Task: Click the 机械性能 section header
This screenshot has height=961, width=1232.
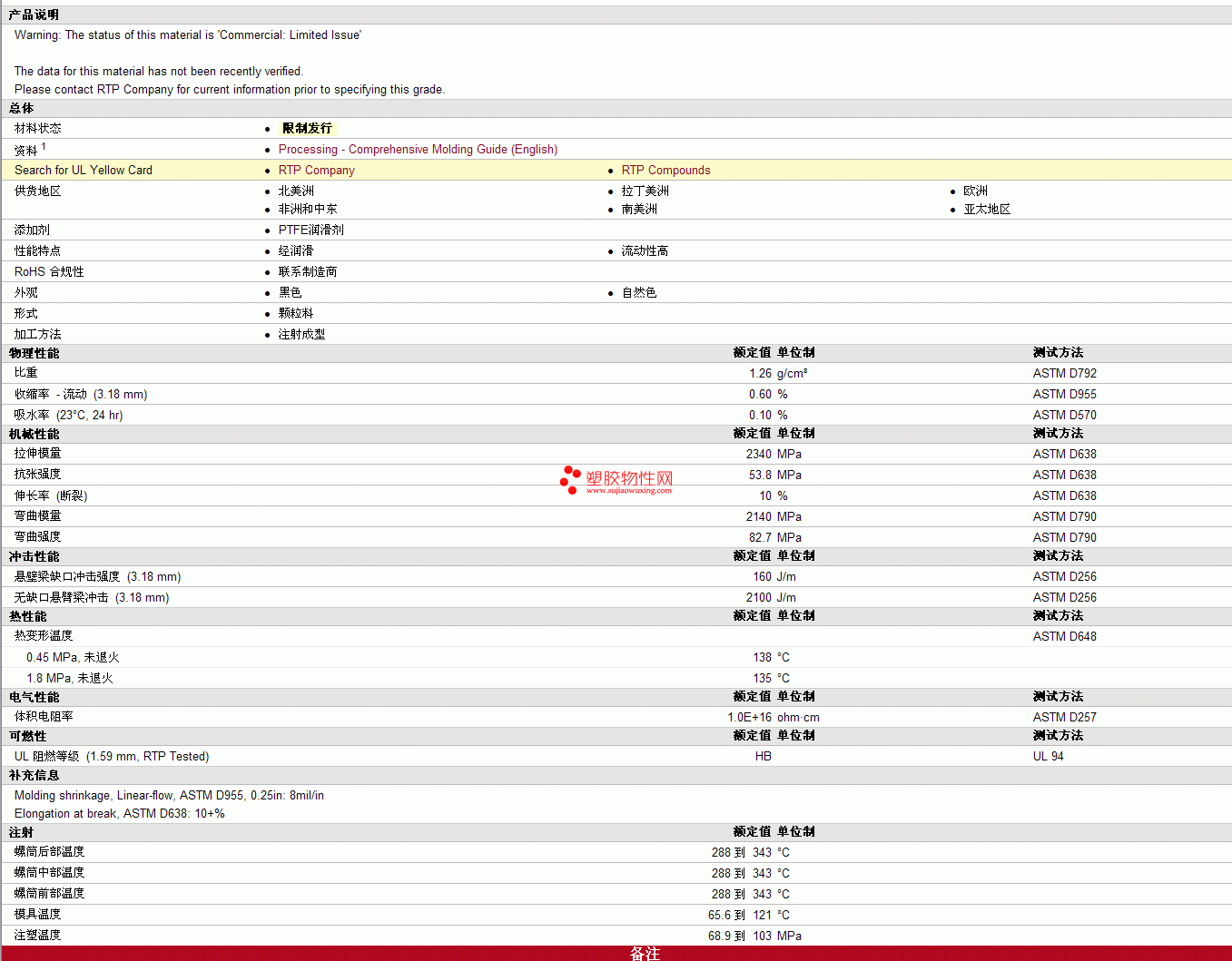Action: point(34,434)
